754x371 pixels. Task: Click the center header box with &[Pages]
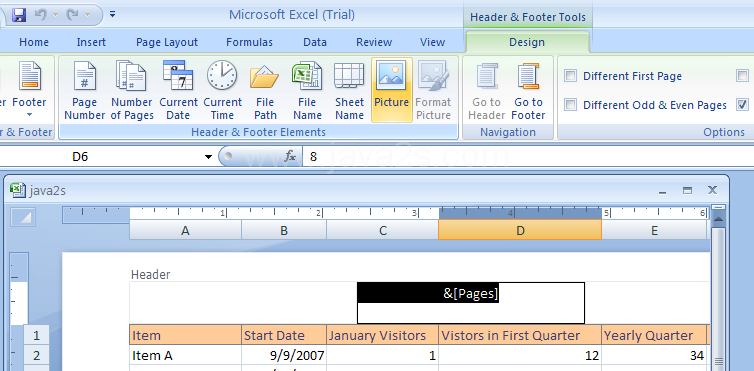point(471,303)
